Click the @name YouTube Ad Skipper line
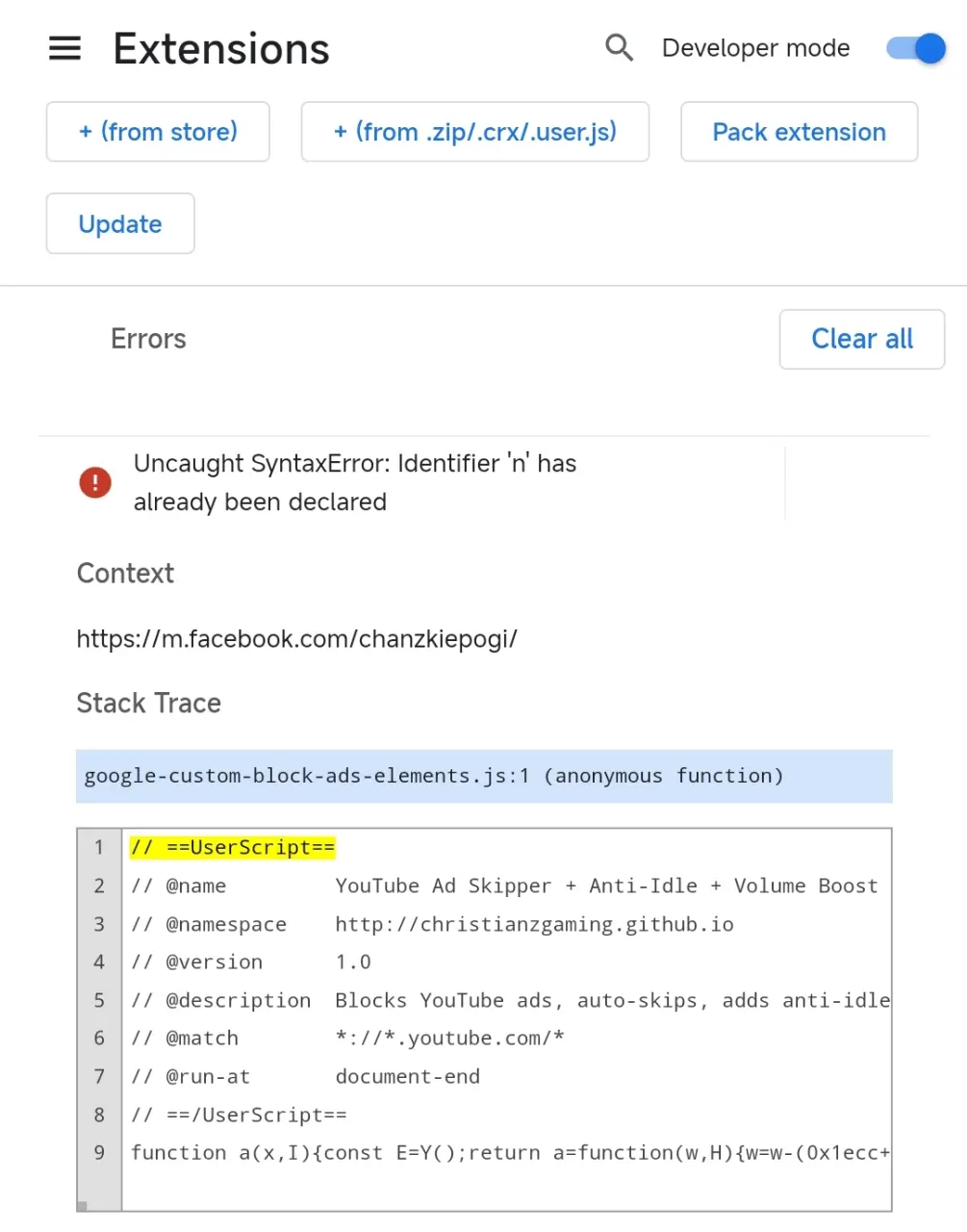This screenshot has width=967, height=1232. coord(504,885)
